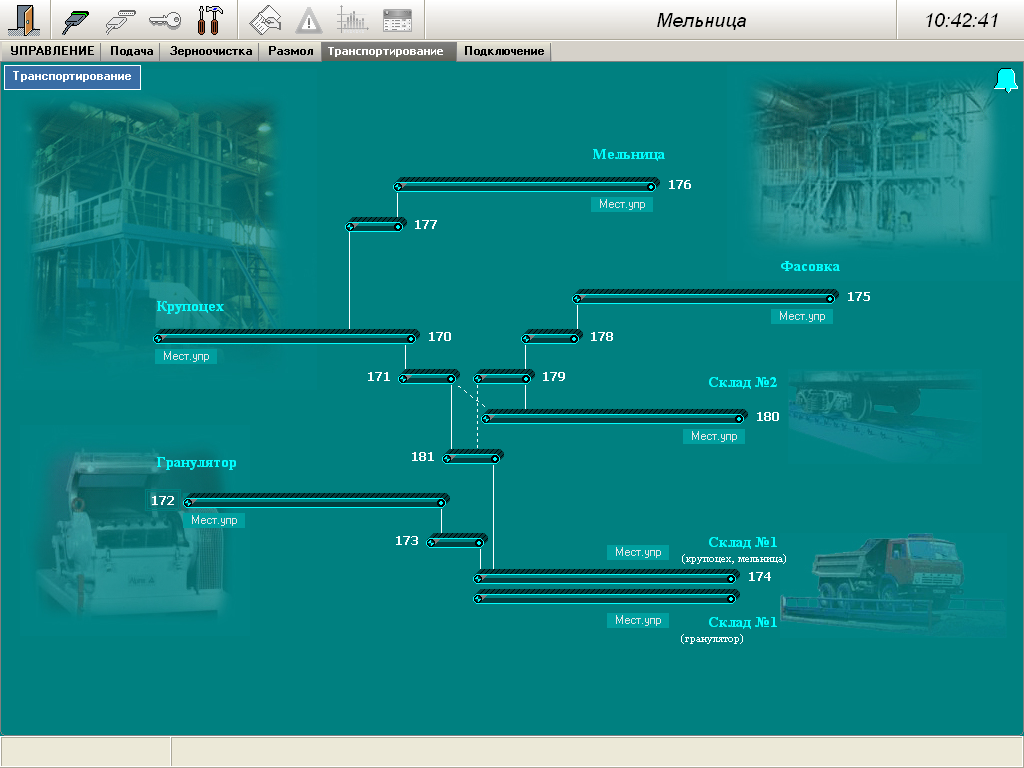1024x768 pixels.
Task: Select the Размол tab
Action: [290, 51]
